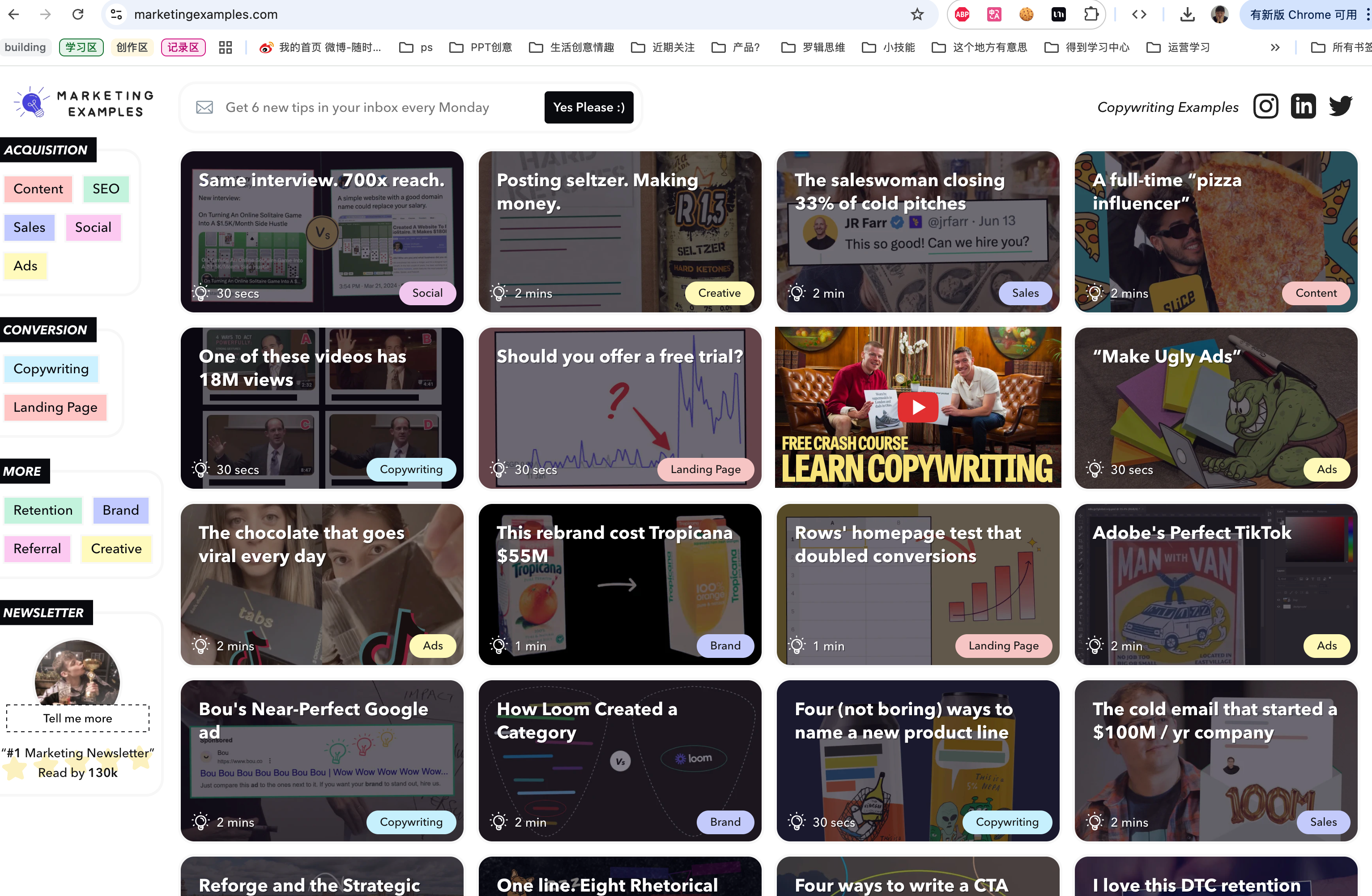The height and width of the screenshot is (896, 1372).
Task: Open the AdBlock Plus extension icon
Action: [962, 14]
